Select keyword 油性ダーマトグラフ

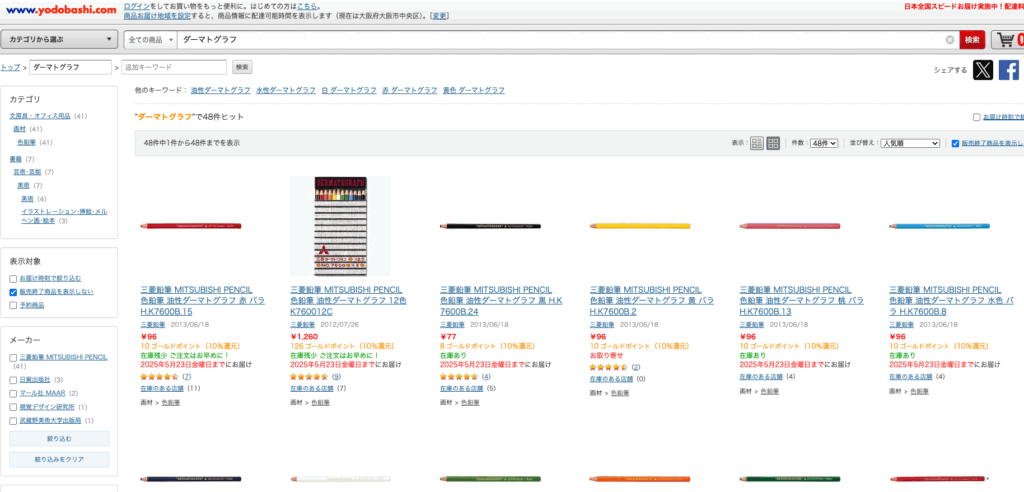coord(221,90)
